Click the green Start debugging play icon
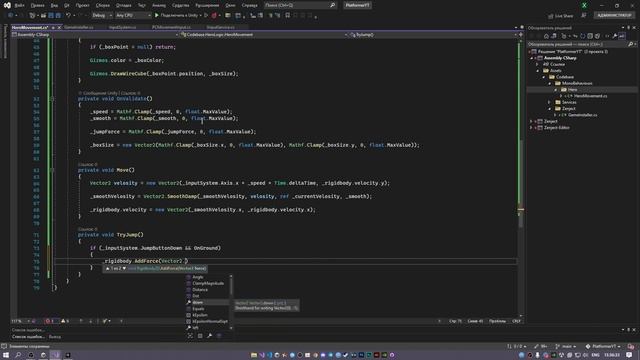Viewport: 640px width, 360px height. click(x=157, y=15)
